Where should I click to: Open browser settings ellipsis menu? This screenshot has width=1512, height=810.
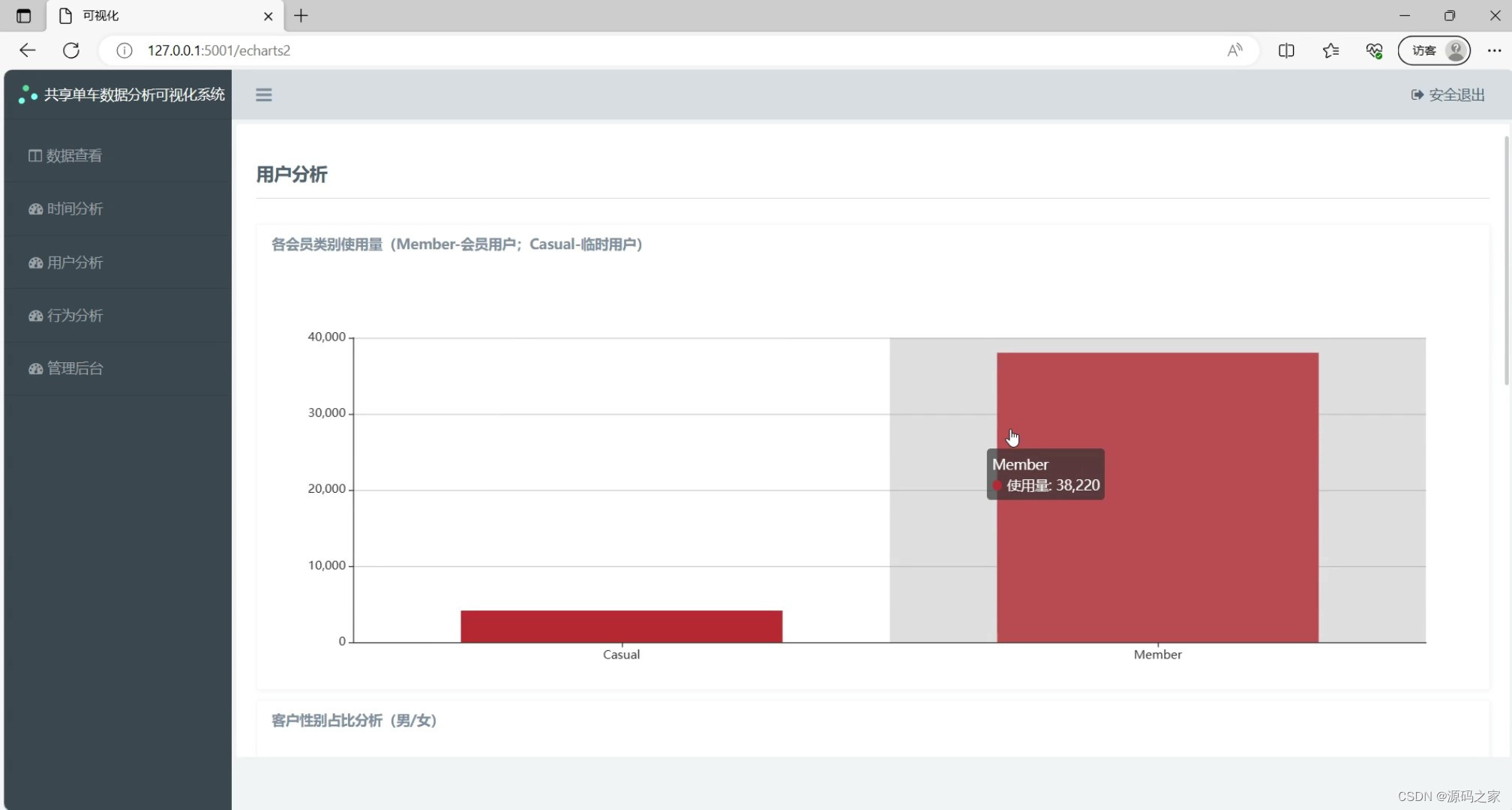click(x=1494, y=50)
